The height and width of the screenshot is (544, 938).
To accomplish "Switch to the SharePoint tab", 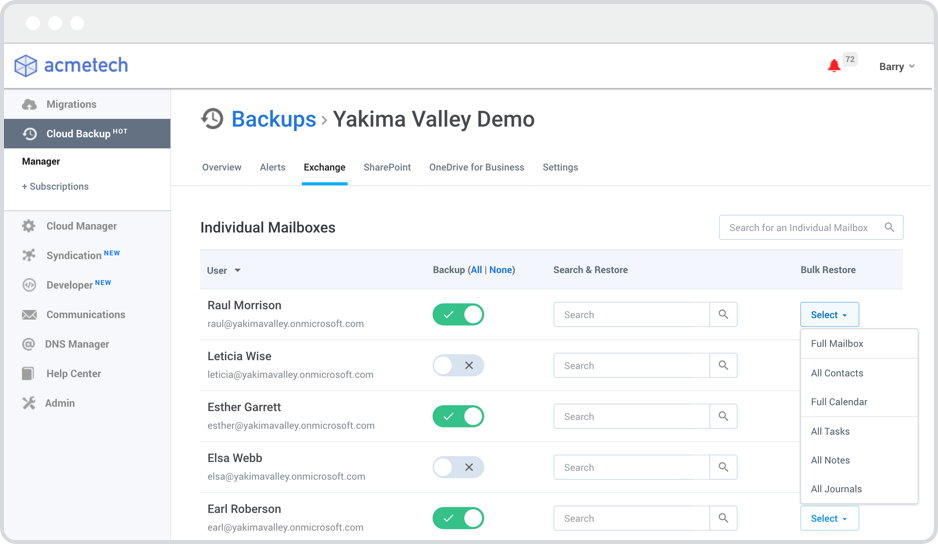I will pos(387,167).
